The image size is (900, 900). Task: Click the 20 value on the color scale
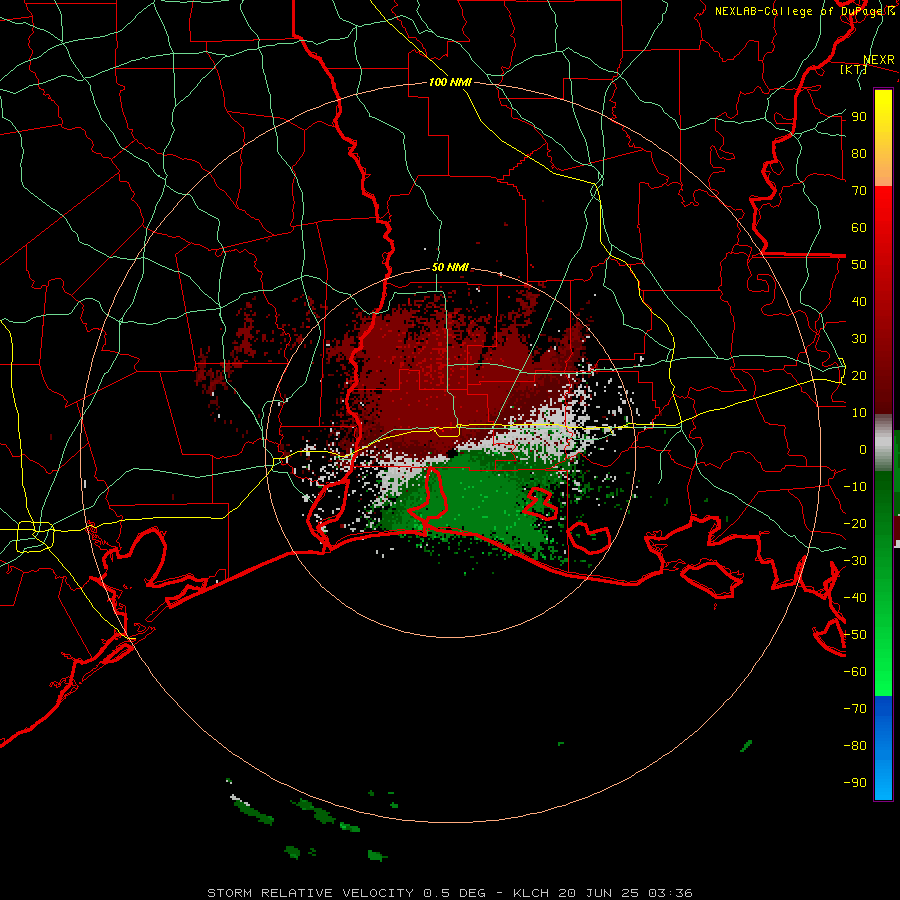click(x=859, y=376)
